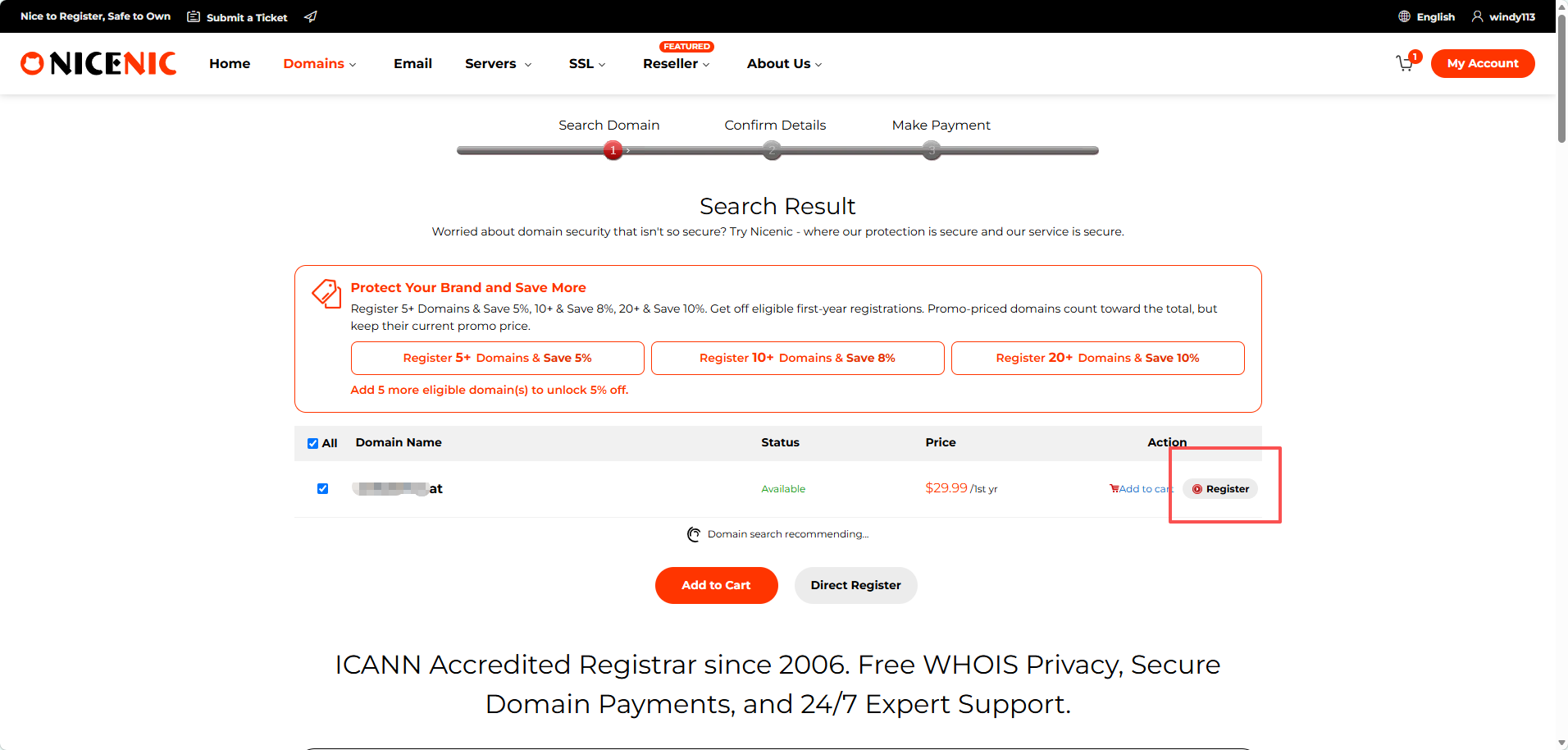Click the Submit a Ticket icon

click(x=194, y=16)
